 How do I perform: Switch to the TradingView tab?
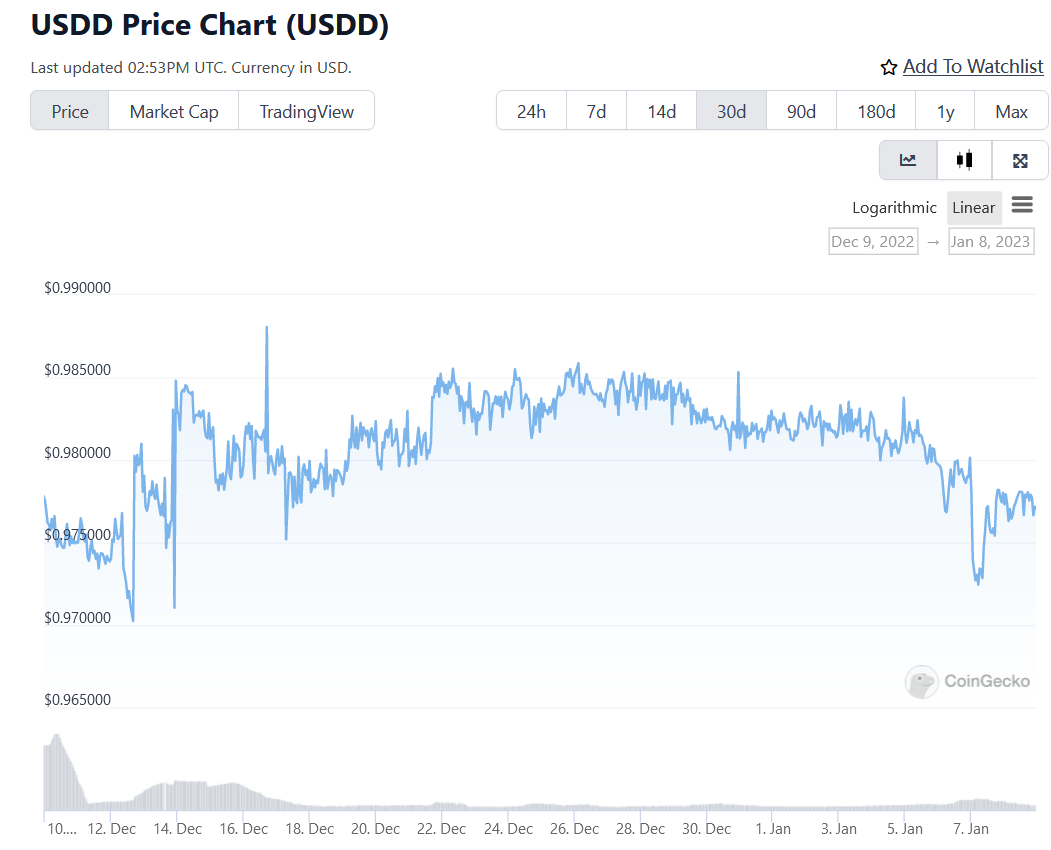306,111
